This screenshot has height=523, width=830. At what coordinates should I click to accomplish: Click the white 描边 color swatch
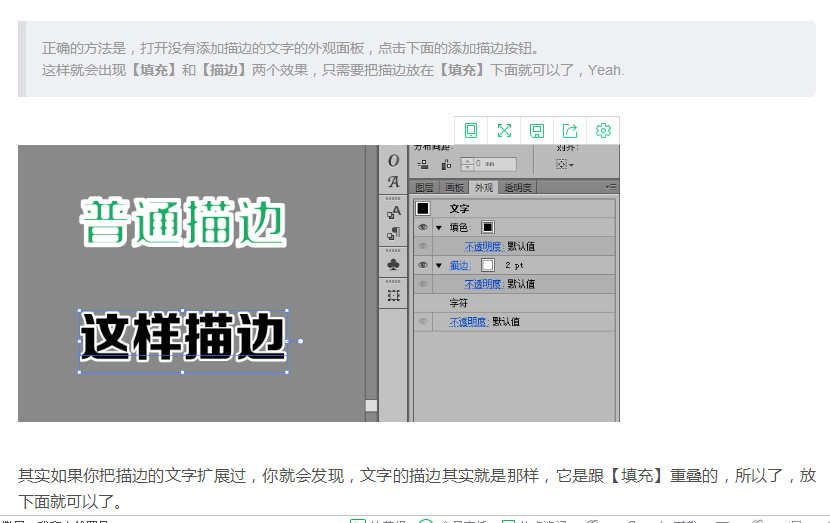[x=488, y=265]
